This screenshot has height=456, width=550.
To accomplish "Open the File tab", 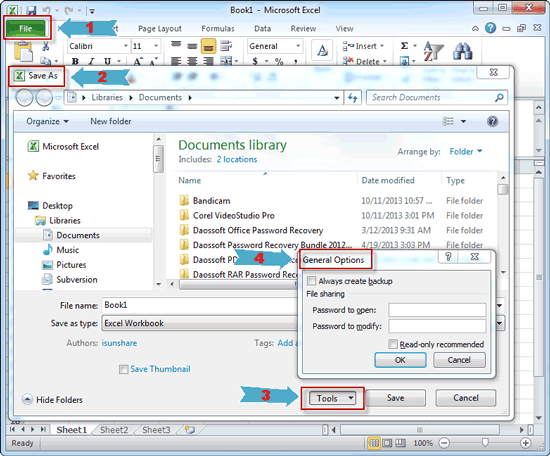I will (26, 28).
